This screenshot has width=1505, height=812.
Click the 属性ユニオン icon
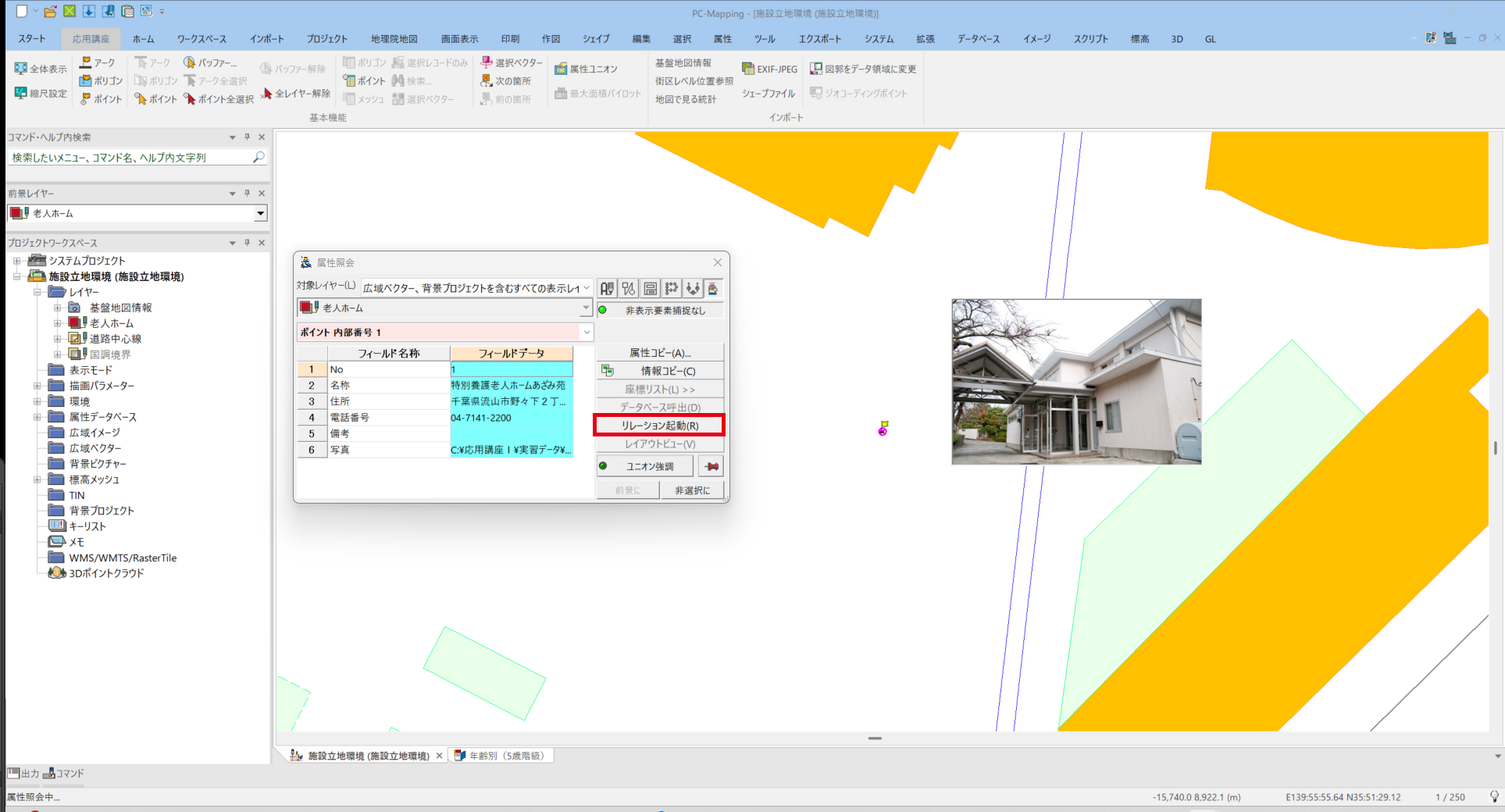(561, 69)
